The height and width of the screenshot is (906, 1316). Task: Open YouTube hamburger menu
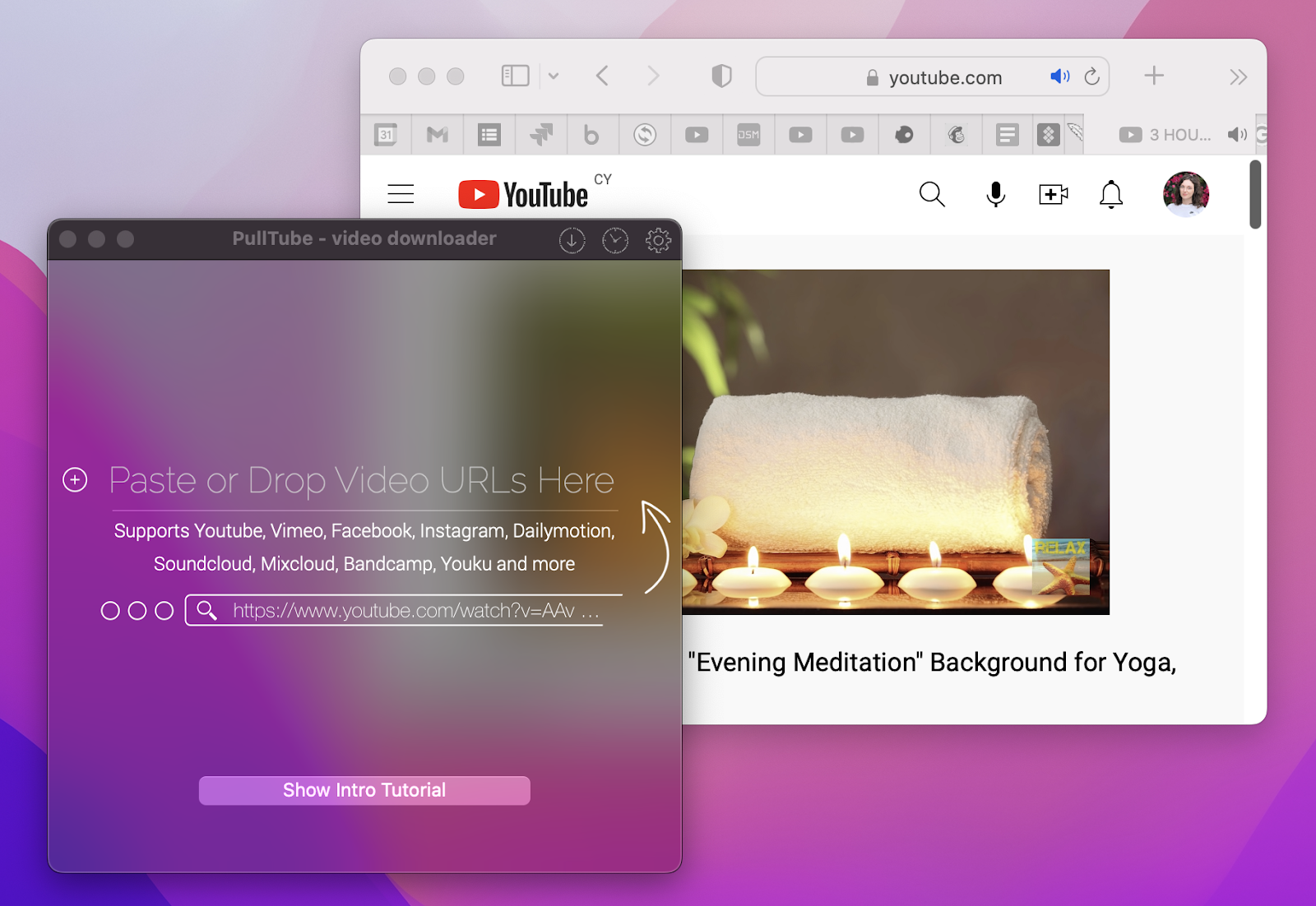(x=401, y=194)
